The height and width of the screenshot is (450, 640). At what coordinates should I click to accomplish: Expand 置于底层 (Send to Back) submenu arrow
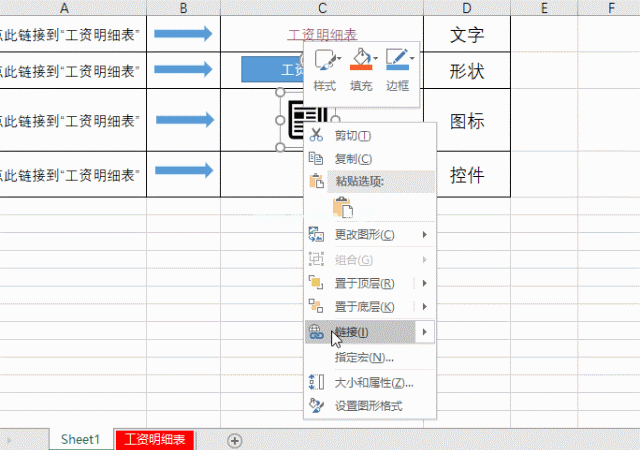[x=425, y=306]
